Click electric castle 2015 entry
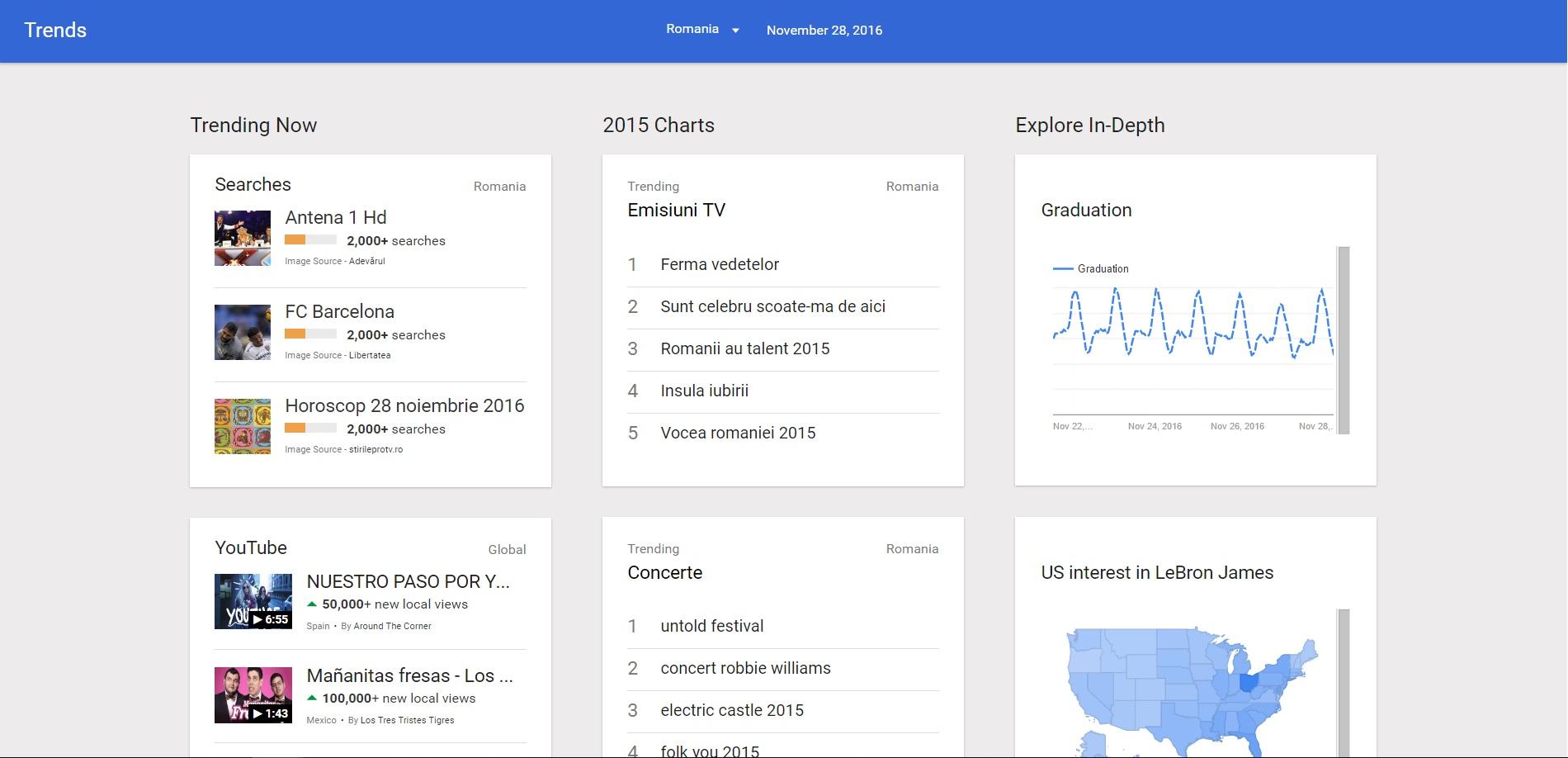This screenshot has height=758, width=1568. tap(732, 711)
